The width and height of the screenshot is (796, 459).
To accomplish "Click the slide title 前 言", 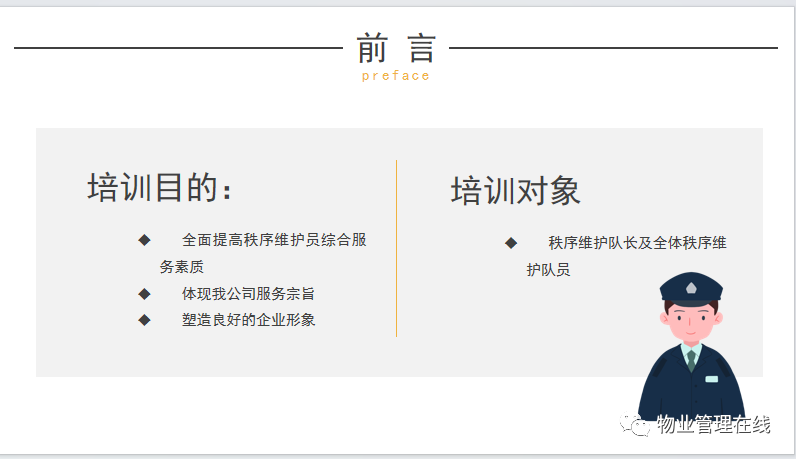I will (396, 48).
